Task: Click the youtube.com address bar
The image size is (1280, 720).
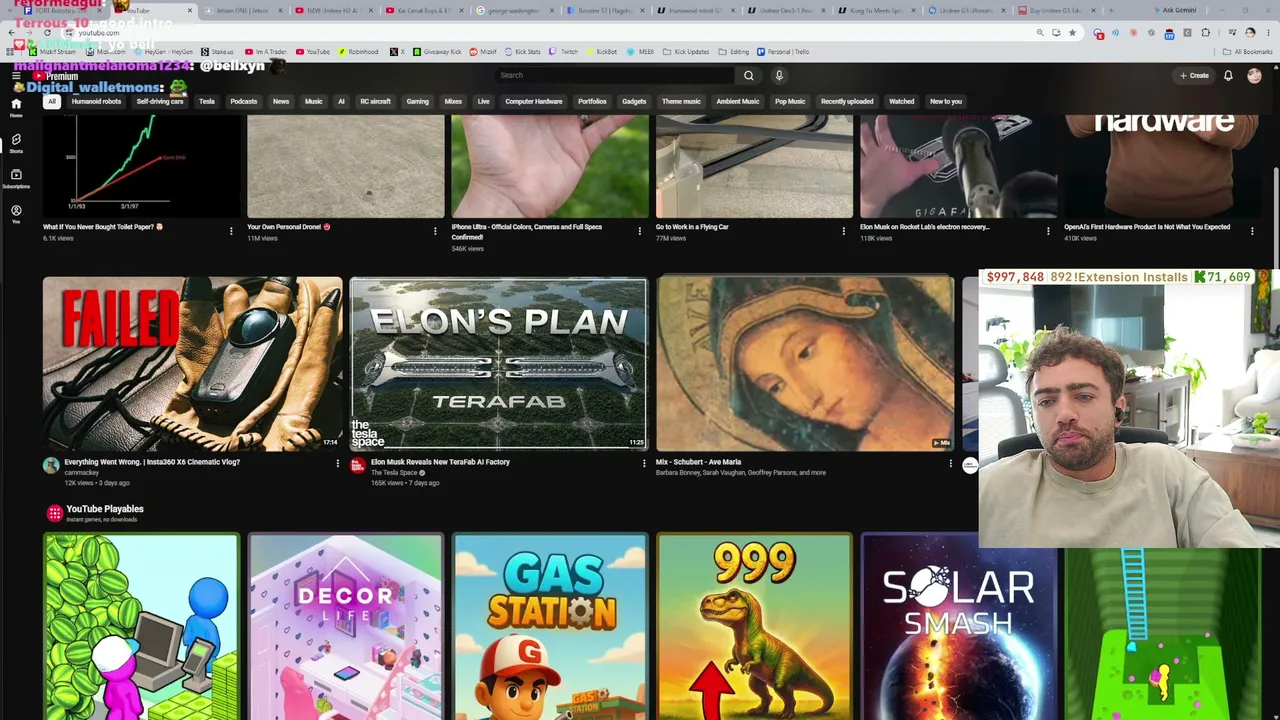Action: tap(550, 33)
